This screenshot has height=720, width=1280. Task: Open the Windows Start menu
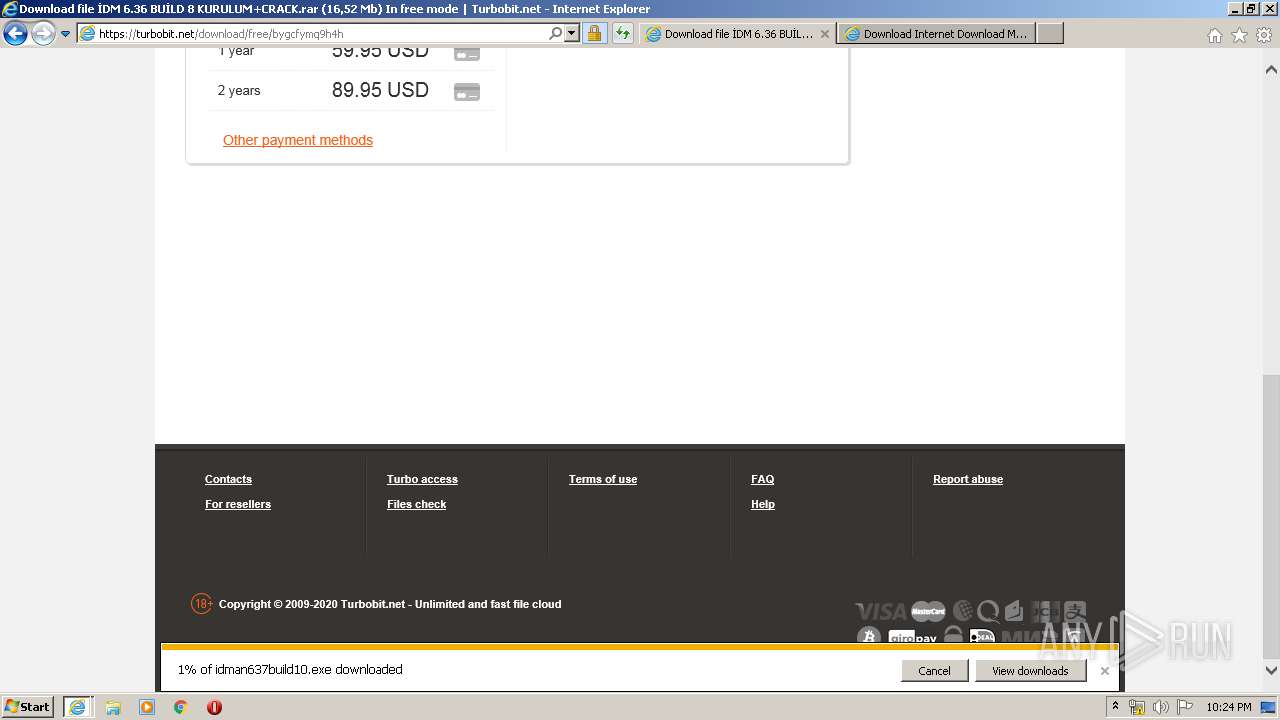(x=27, y=707)
